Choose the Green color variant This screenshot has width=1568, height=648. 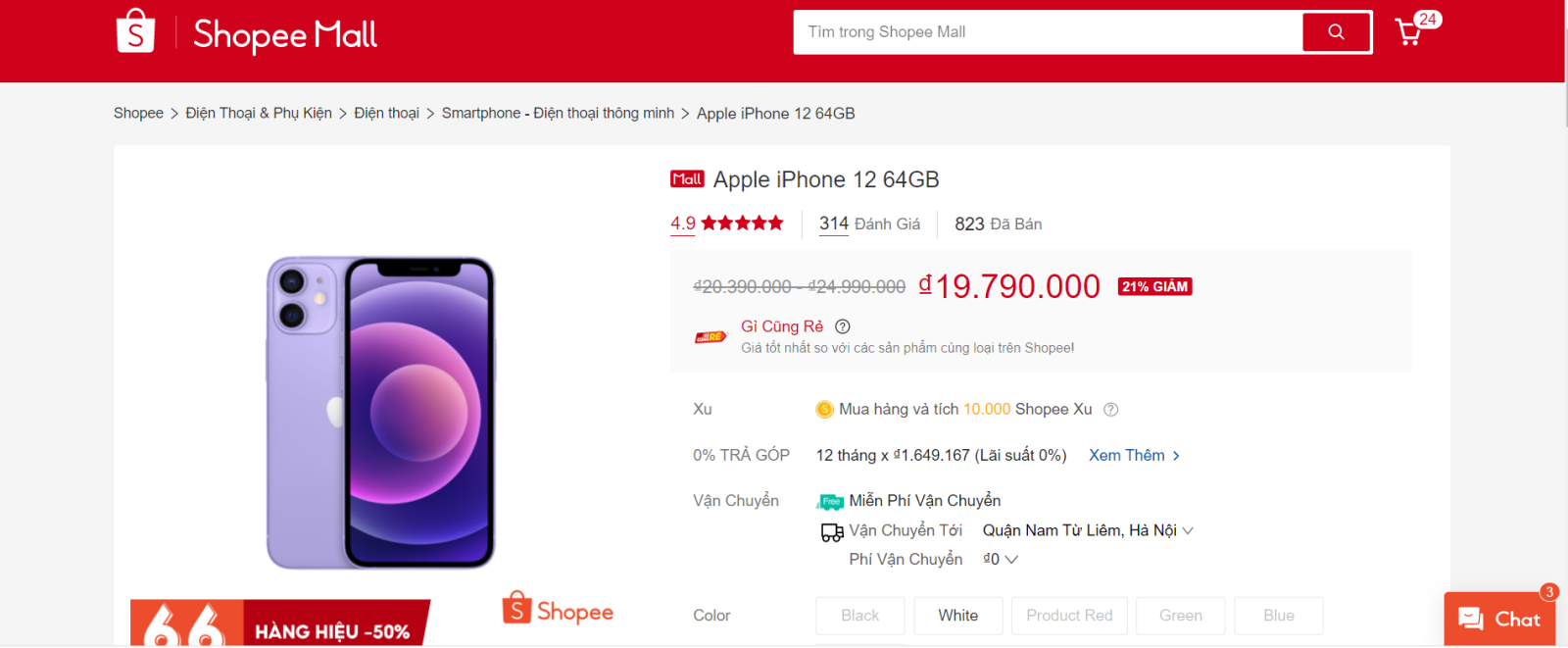1180,616
